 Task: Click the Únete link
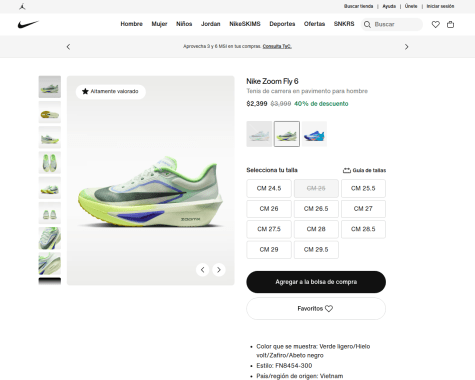point(411,6)
